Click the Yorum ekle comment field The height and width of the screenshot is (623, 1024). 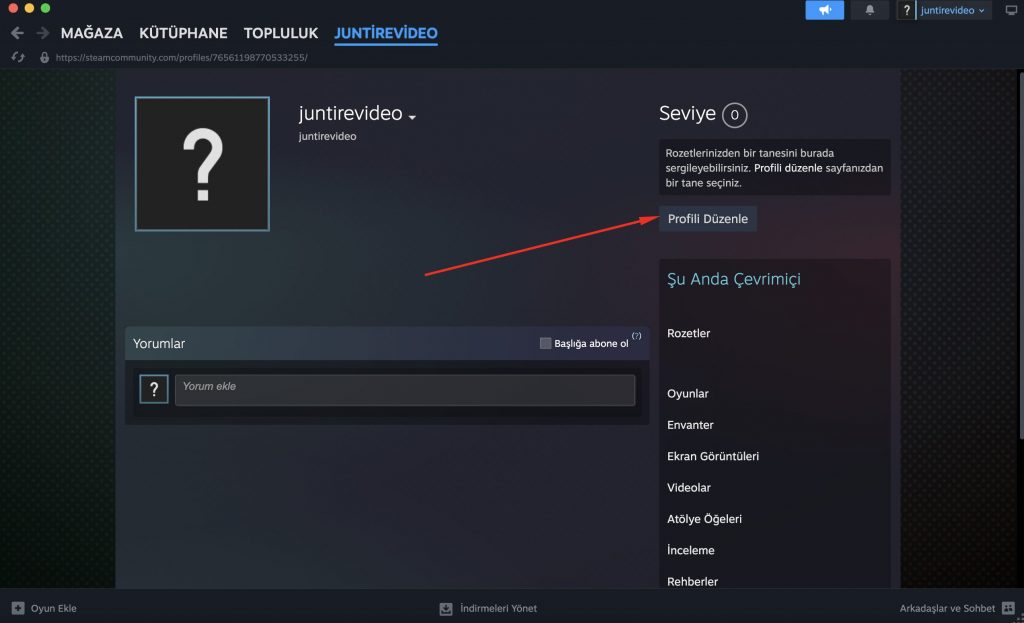click(x=405, y=390)
